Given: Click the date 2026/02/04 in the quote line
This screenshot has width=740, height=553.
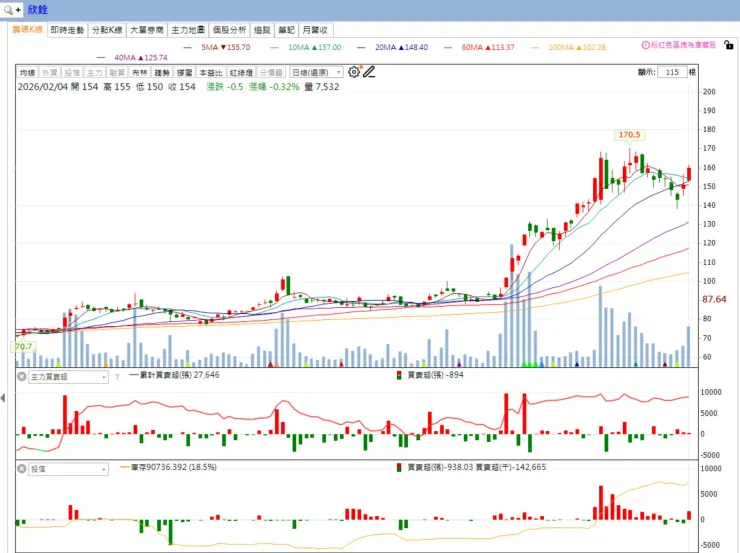Looking at the screenshot, I should coord(43,87).
